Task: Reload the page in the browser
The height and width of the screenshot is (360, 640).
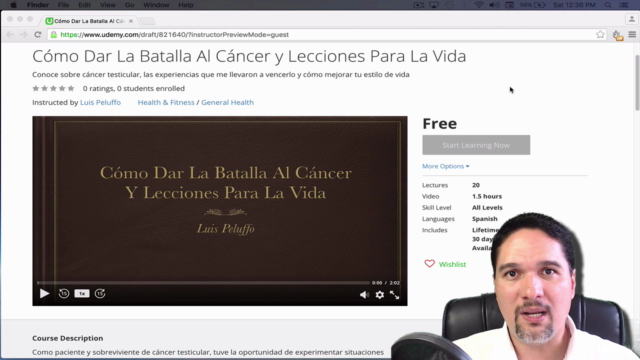Action: (38, 35)
